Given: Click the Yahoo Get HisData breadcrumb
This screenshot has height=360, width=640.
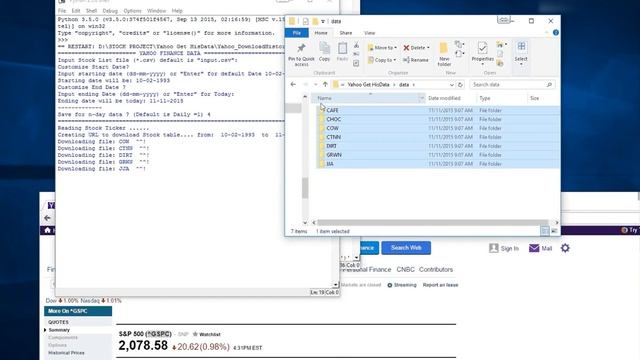Looking at the screenshot, I should click(369, 84).
